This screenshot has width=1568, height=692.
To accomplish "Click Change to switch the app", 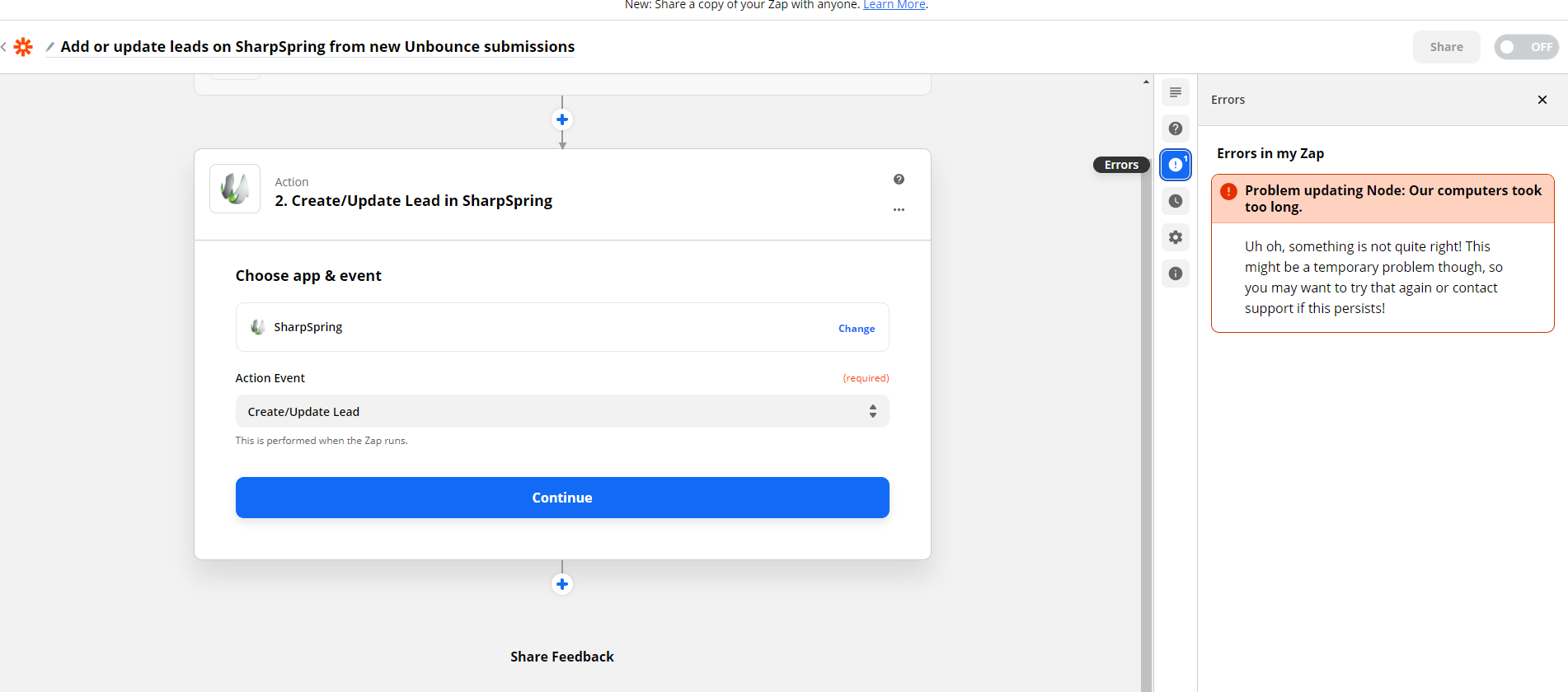I will point(857,329).
